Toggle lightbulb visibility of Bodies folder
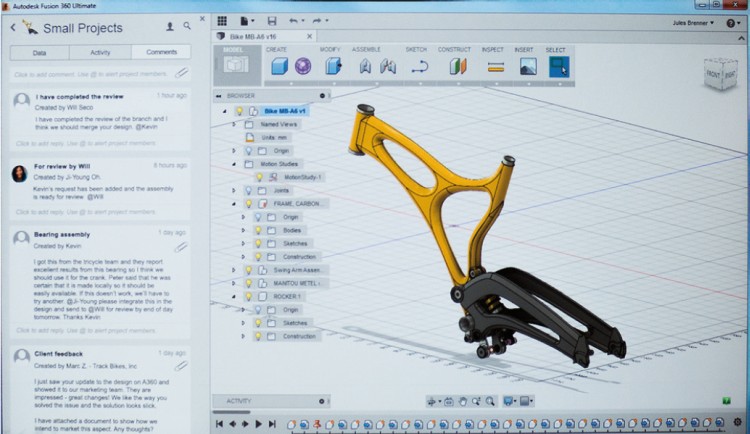 [x=257, y=229]
